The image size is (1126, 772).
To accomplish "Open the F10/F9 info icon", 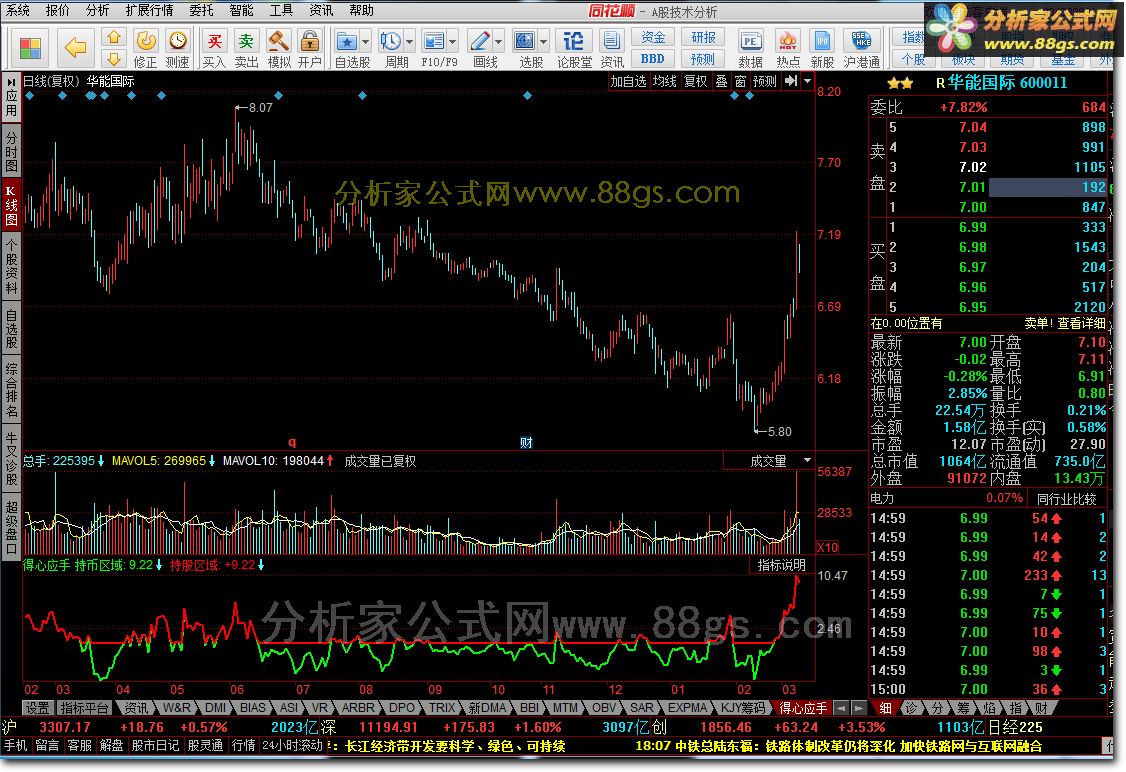I will click(x=434, y=41).
